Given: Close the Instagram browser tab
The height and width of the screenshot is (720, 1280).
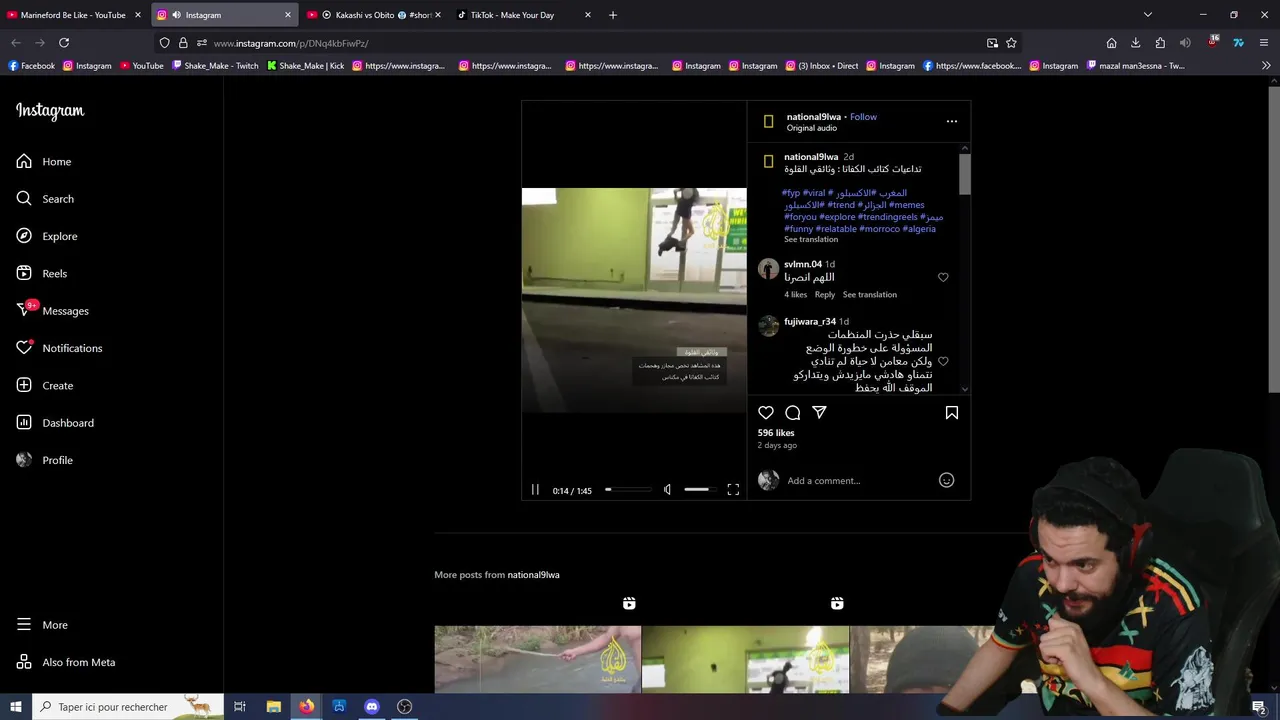Looking at the screenshot, I should click(288, 15).
